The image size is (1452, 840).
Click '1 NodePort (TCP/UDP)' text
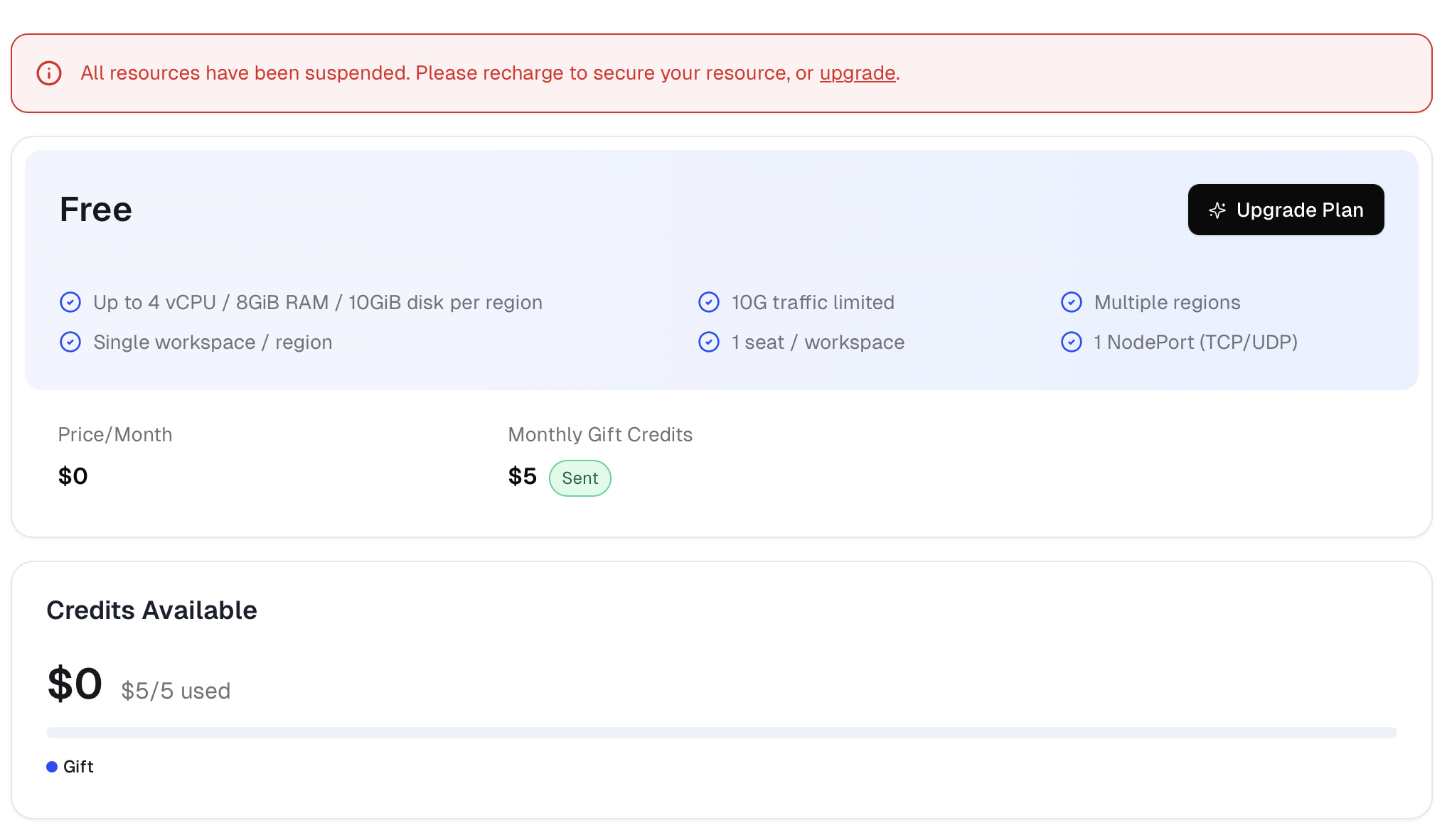(x=1196, y=342)
